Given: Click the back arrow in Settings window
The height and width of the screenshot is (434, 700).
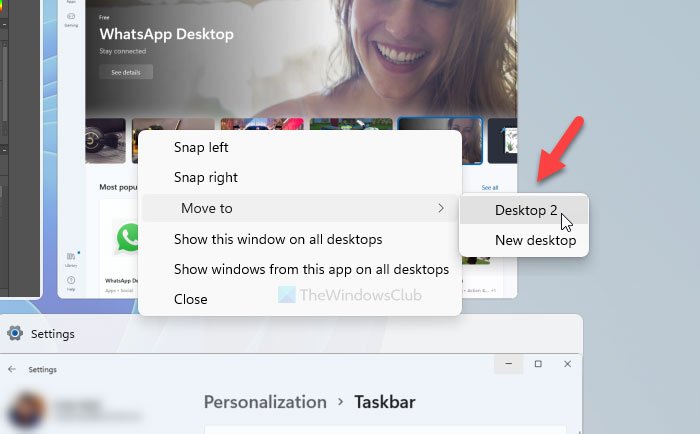Looking at the screenshot, I should coord(12,369).
